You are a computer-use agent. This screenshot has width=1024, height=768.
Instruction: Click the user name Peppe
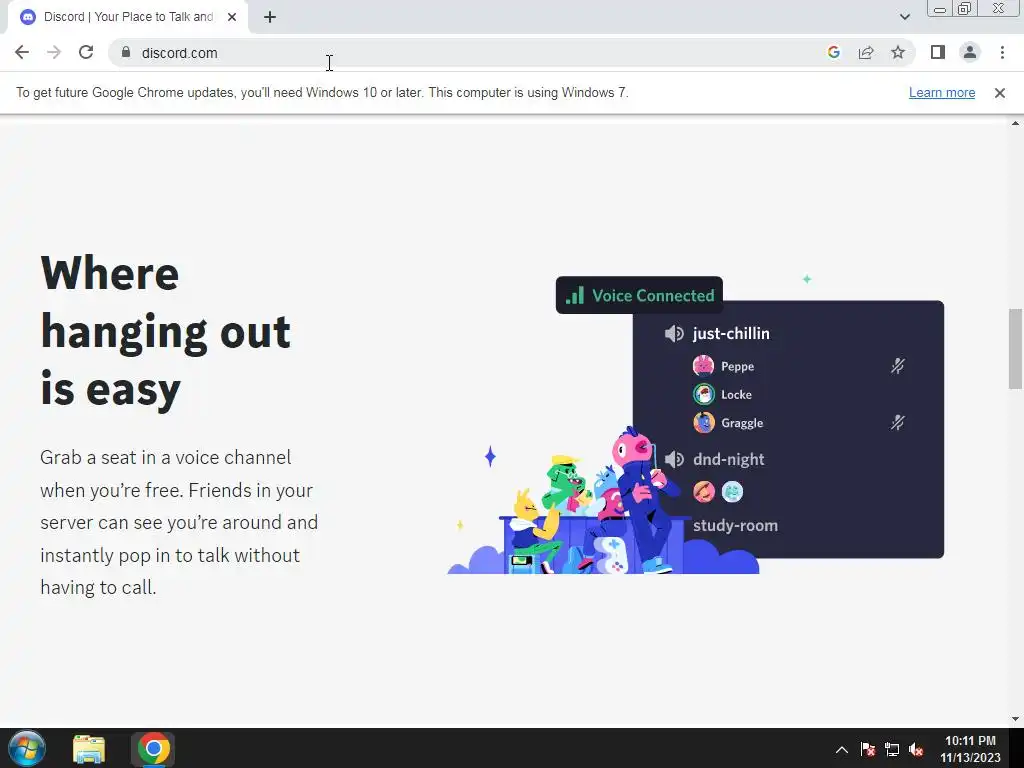pyautogui.click(x=737, y=366)
